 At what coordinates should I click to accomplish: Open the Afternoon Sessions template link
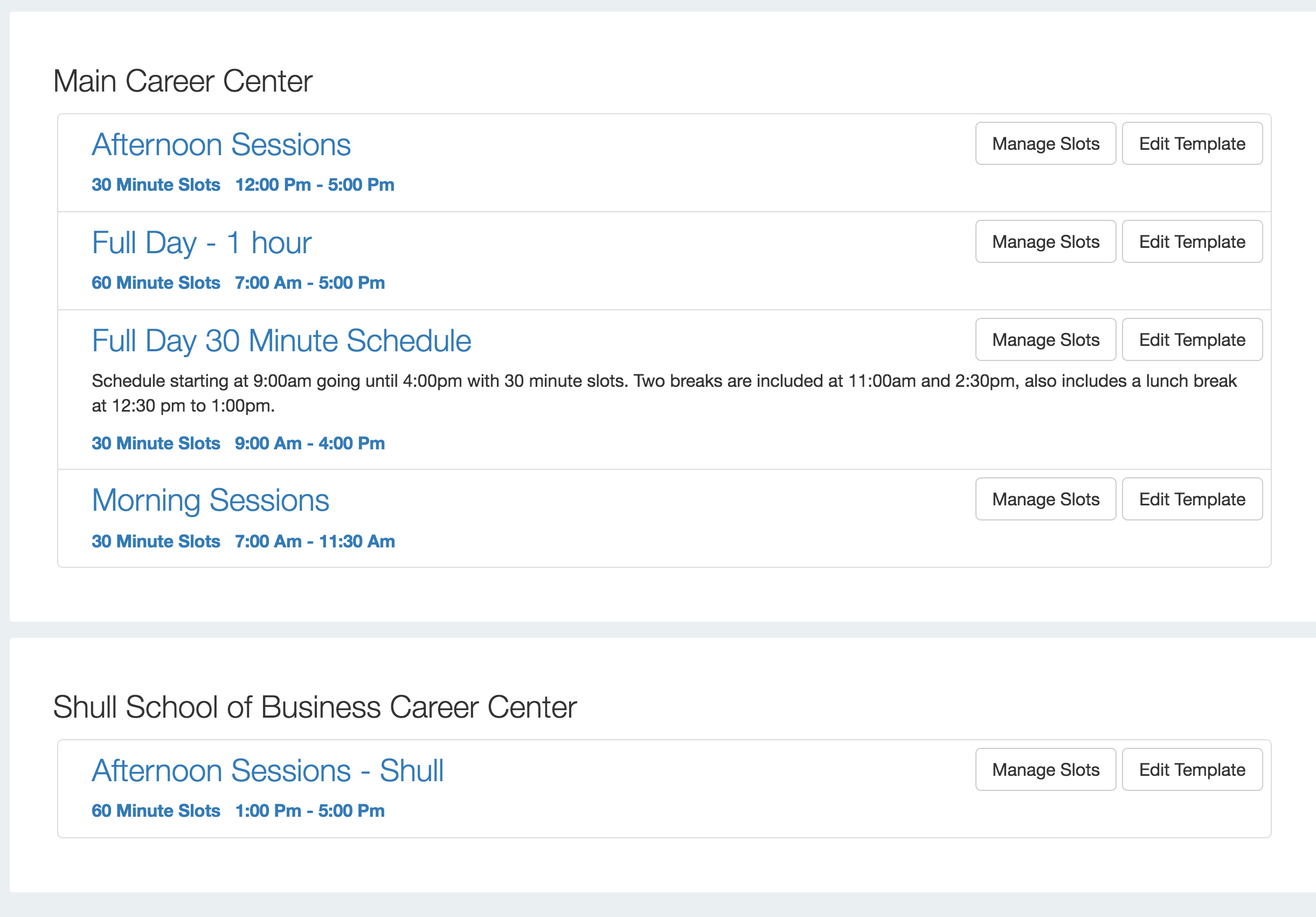(221, 144)
